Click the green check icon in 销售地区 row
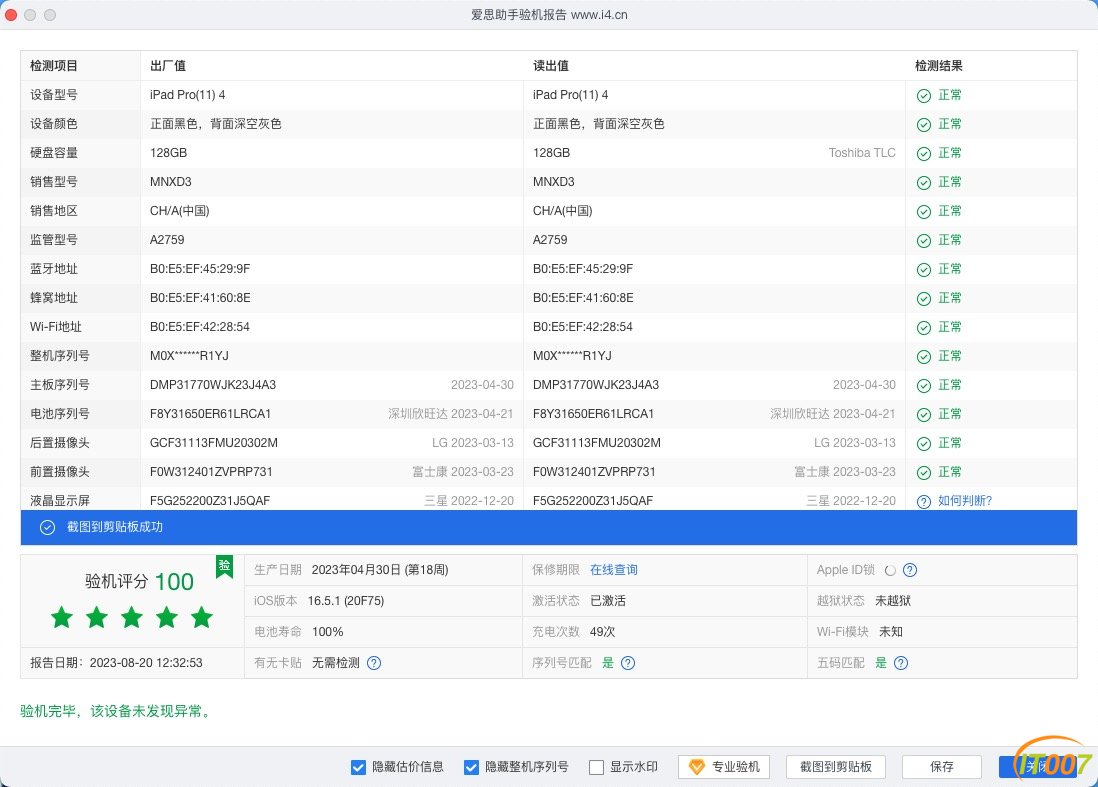This screenshot has width=1098, height=787. tap(924, 211)
